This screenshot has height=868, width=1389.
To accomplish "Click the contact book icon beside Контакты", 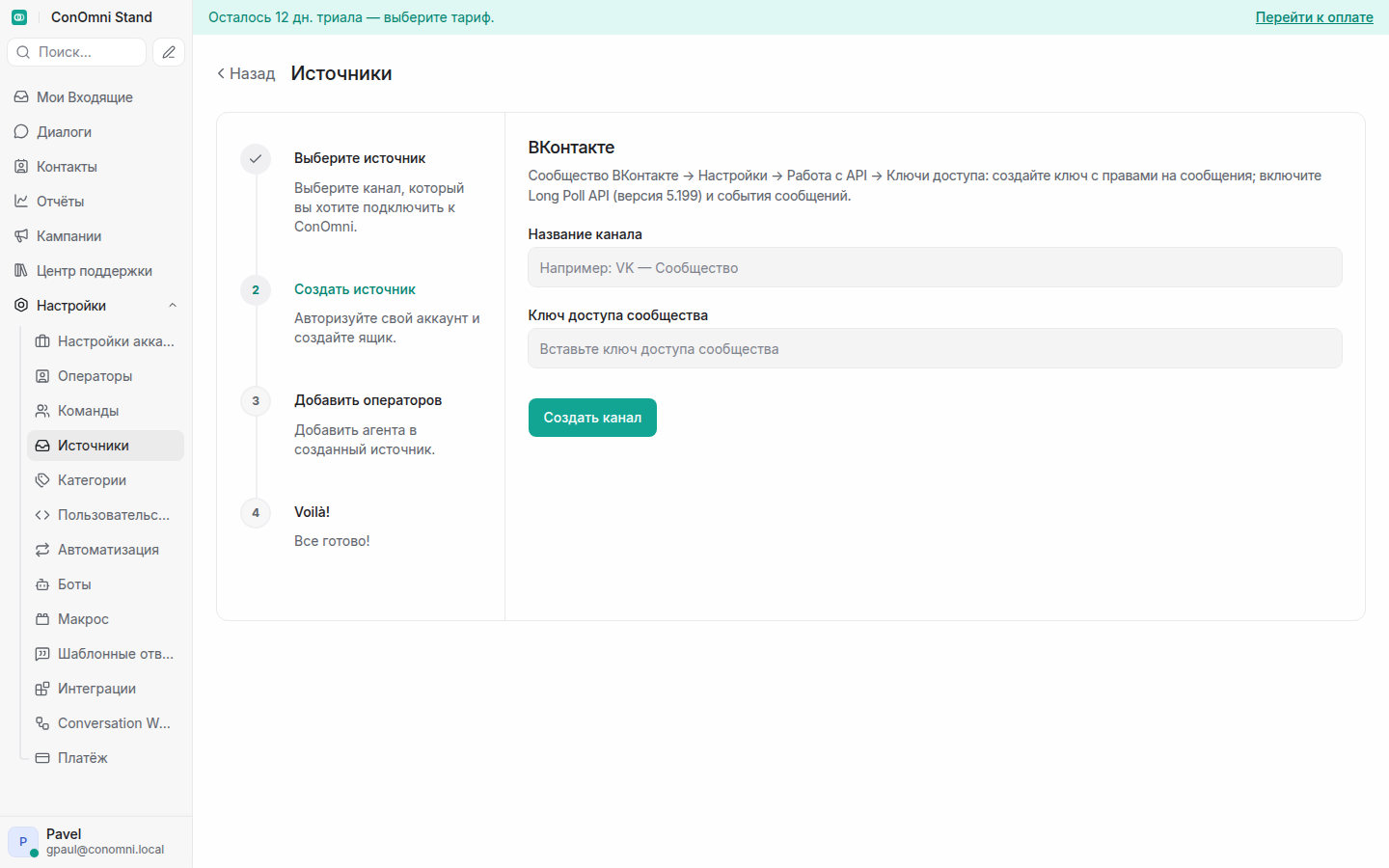I will click(21, 167).
